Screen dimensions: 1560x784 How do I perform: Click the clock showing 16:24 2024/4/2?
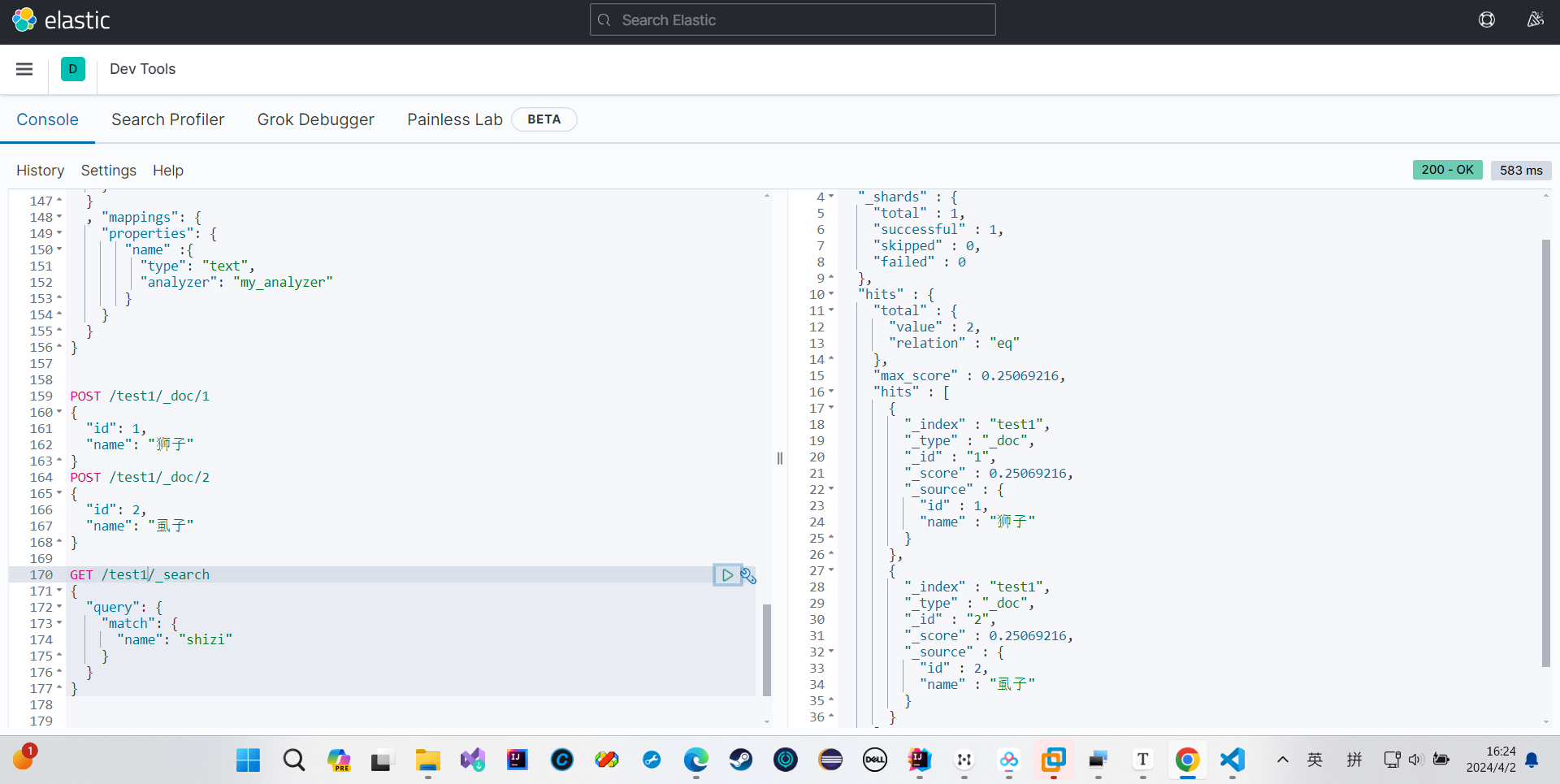click(1491, 760)
